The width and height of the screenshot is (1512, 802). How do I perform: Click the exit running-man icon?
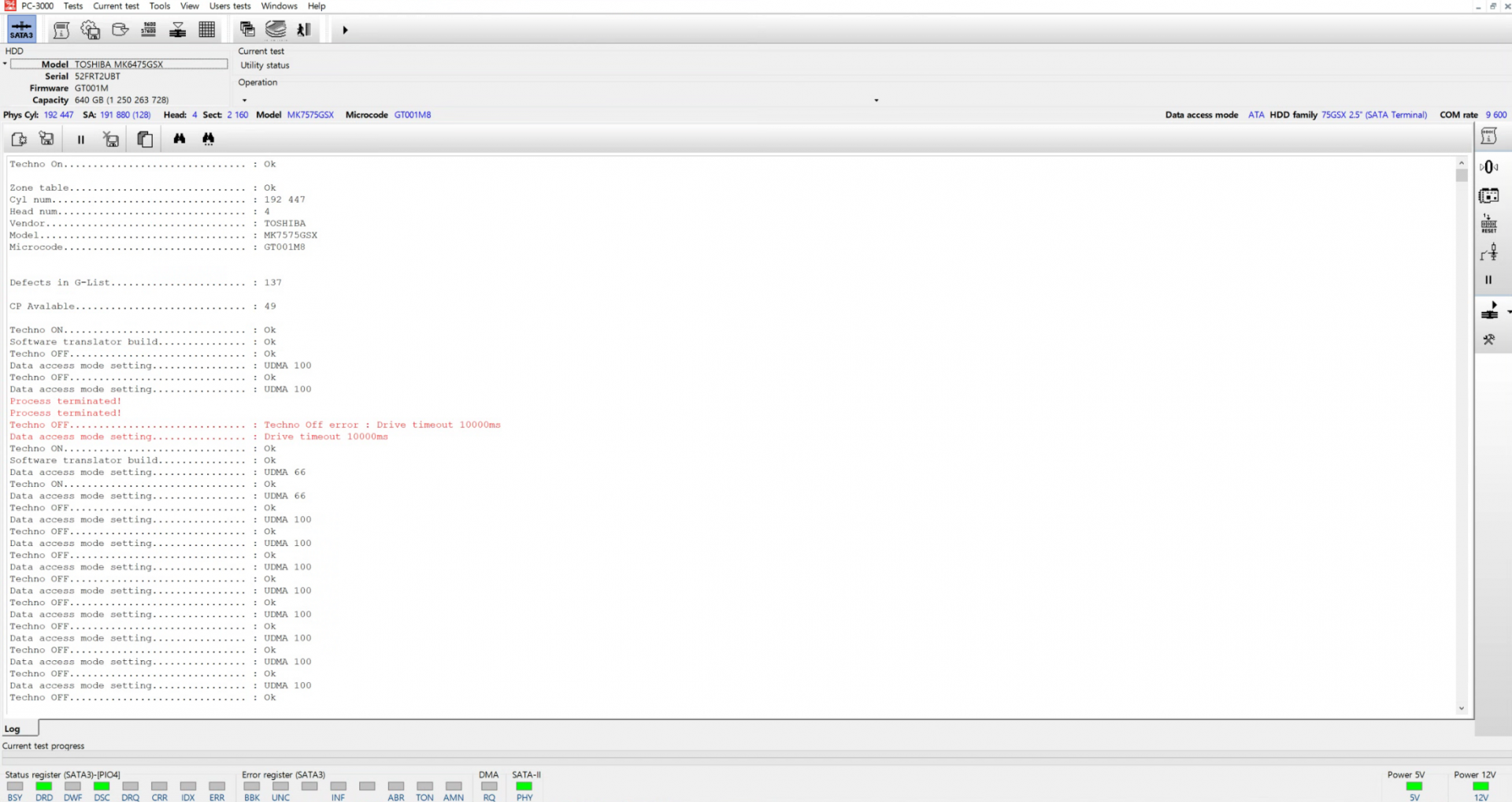click(x=304, y=30)
